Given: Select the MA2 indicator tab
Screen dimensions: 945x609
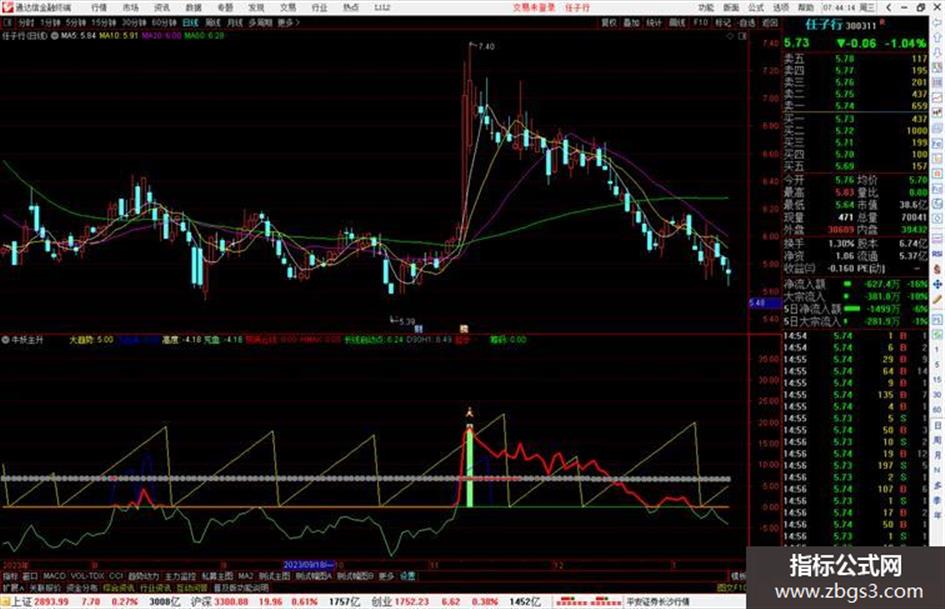Looking at the screenshot, I should tap(245, 576).
